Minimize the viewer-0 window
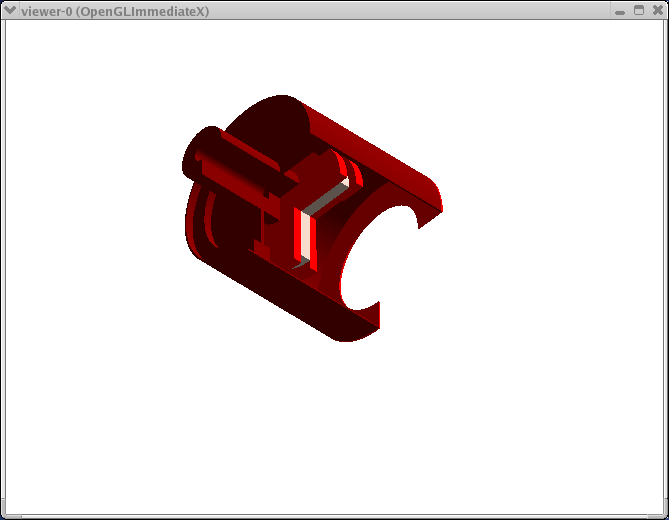The image size is (669, 520). [620, 10]
